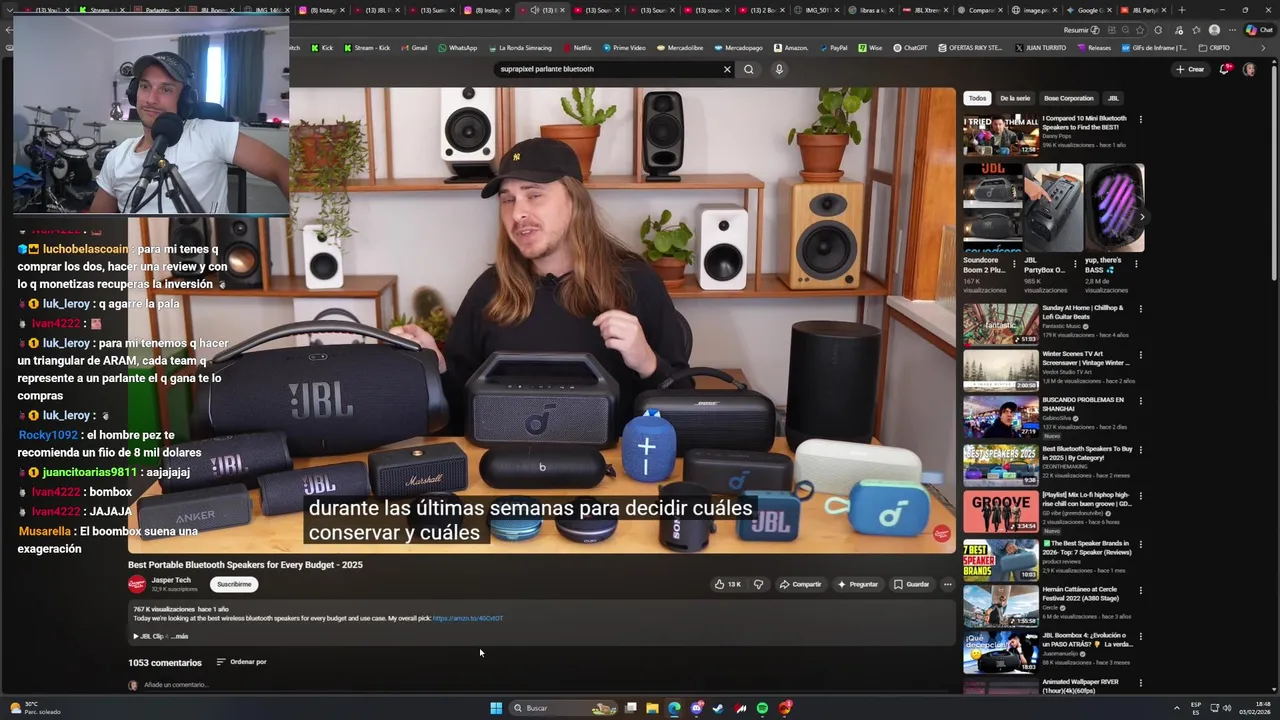The height and width of the screenshot is (720, 1280).
Task: Select the Bose Corporation filter chip
Action: pyautogui.click(x=1069, y=98)
